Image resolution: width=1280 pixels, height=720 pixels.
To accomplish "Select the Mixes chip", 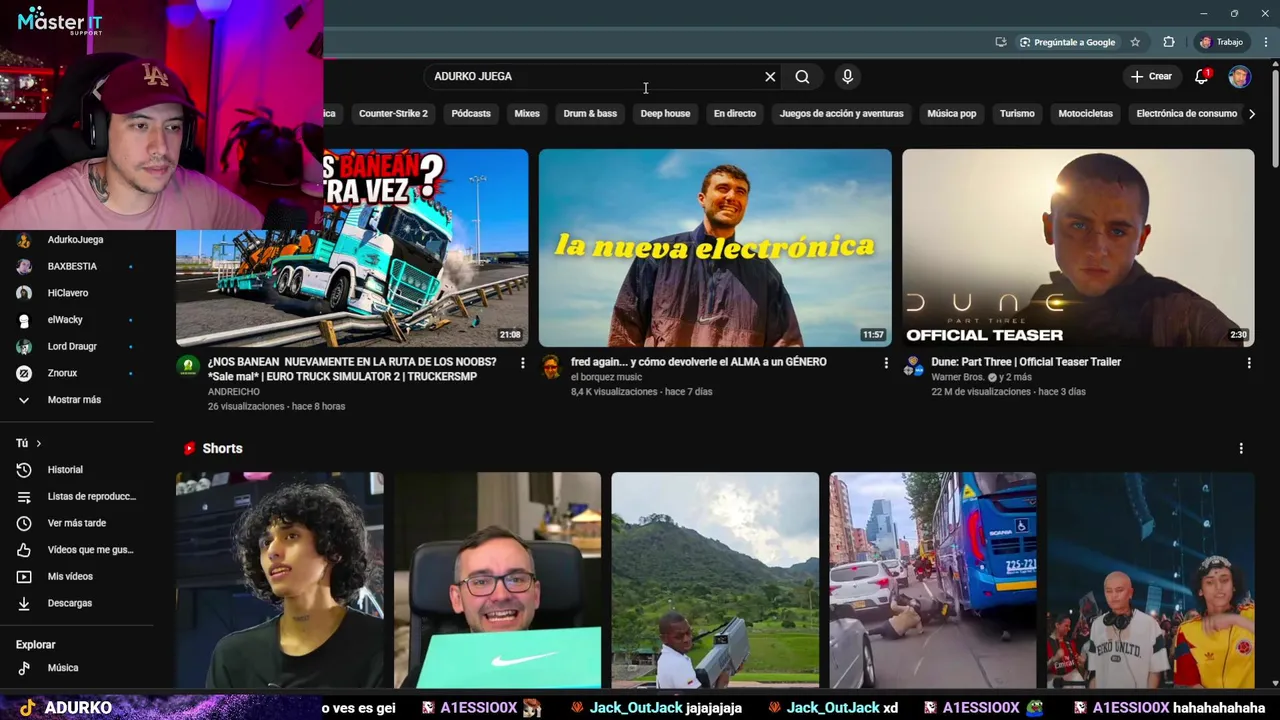I will click(527, 114).
